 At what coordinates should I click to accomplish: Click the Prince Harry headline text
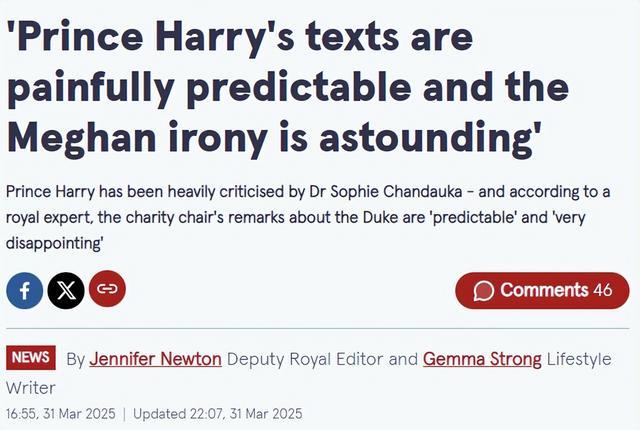[x=288, y=86]
